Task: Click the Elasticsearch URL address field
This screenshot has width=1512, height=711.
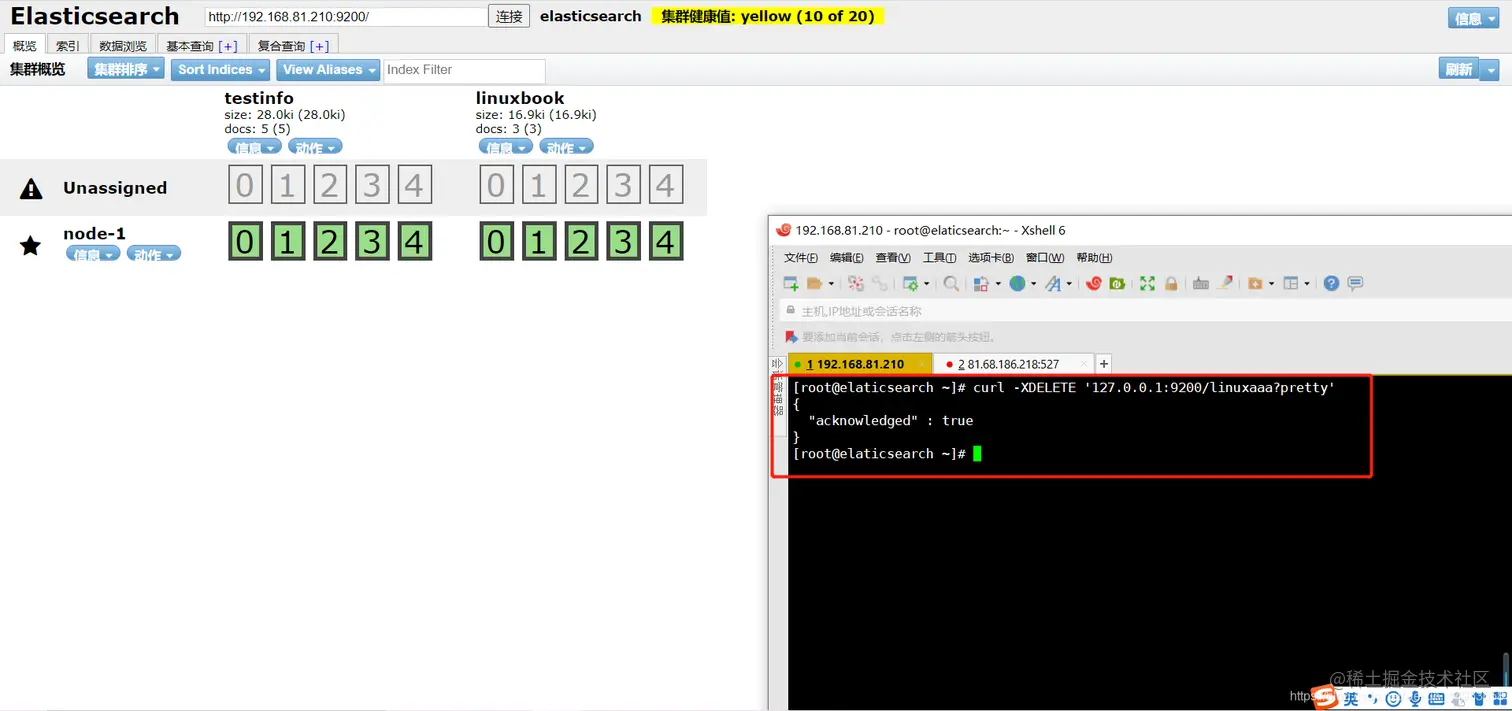Action: pyautogui.click(x=346, y=17)
